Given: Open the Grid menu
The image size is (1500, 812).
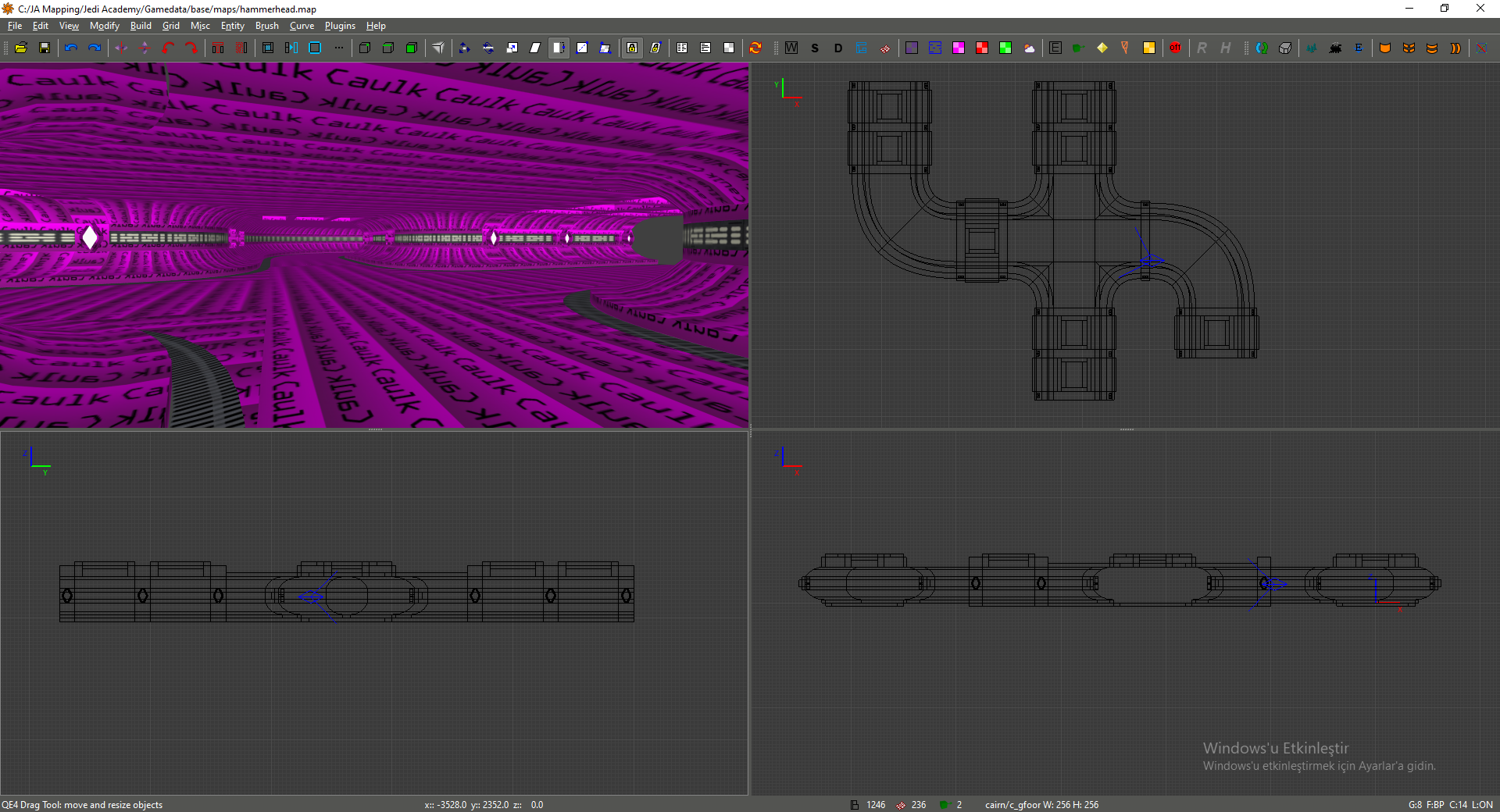Looking at the screenshot, I should (170, 26).
